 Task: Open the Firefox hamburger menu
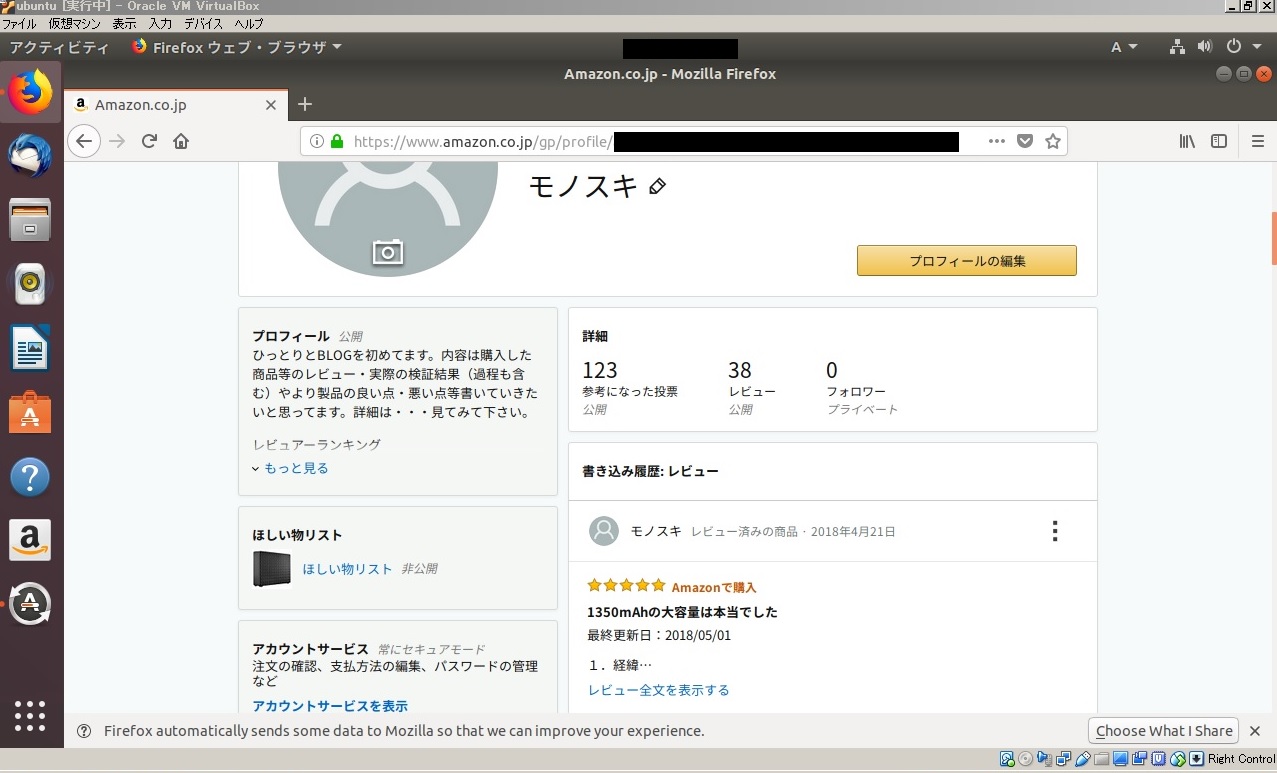(x=1258, y=141)
